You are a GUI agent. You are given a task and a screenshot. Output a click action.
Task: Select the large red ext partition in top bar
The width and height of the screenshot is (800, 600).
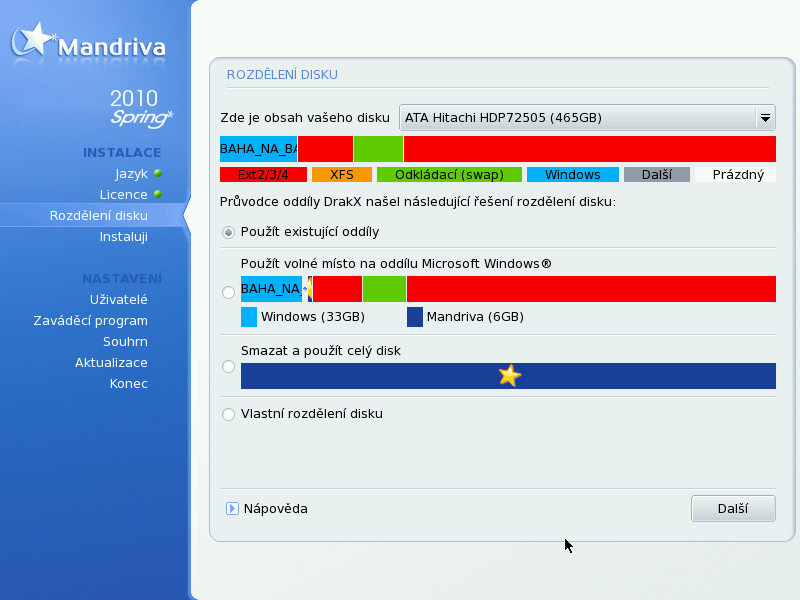590,149
